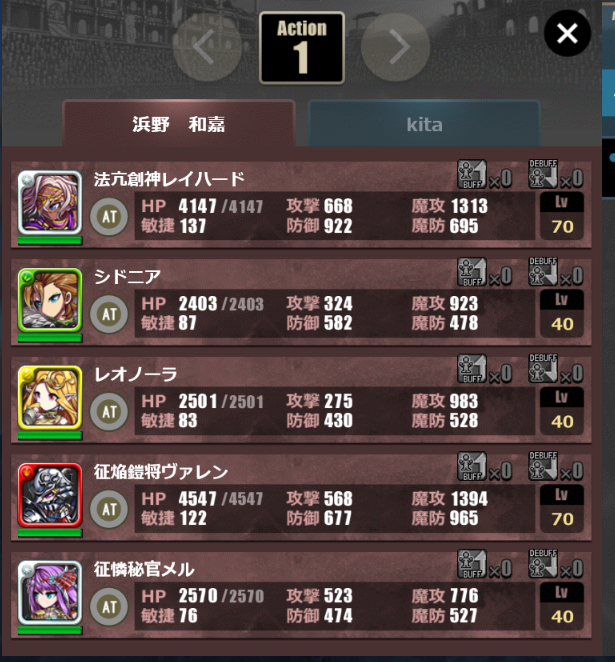Click the DEBUFF icon for 征焔鎧将ヴァレン
The width and height of the screenshot is (615, 662).
(543, 466)
